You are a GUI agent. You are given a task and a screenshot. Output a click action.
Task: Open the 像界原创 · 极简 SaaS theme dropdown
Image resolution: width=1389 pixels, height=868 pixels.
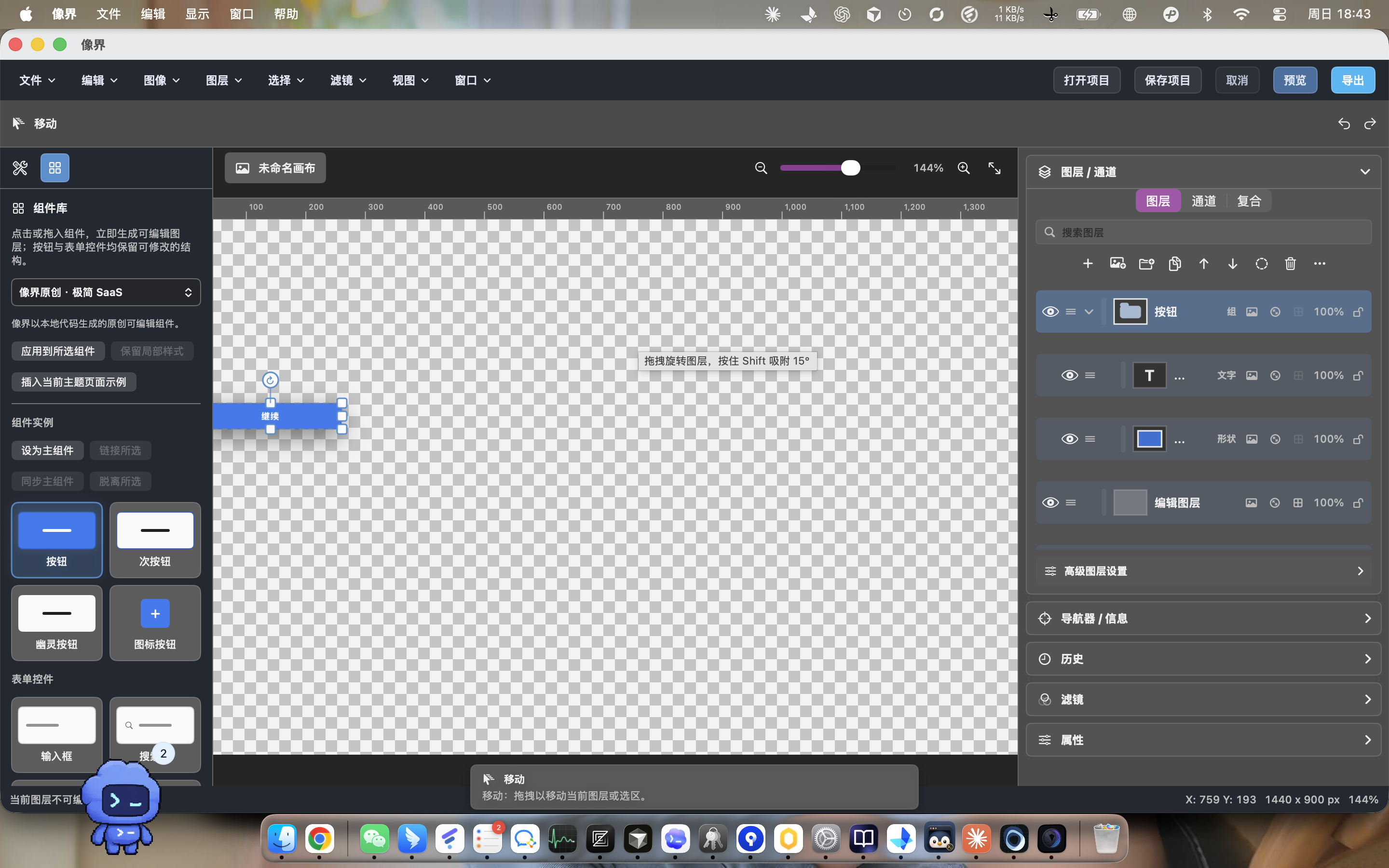106,292
